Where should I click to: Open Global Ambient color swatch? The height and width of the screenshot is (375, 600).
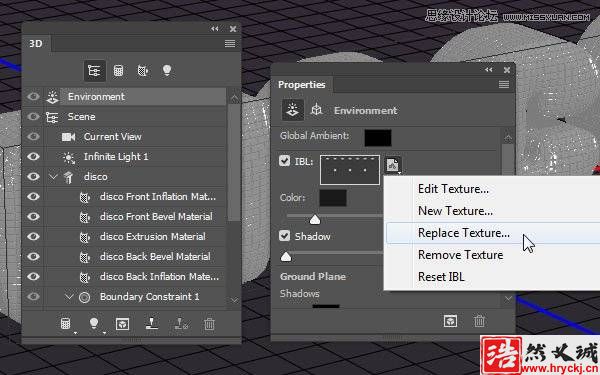tap(378, 138)
